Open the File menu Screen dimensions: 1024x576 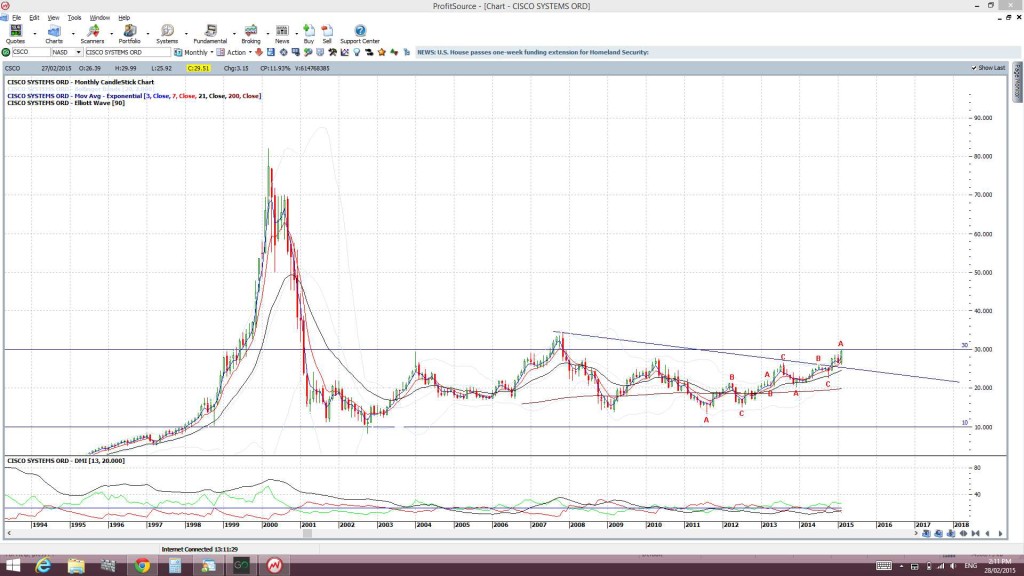click(16, 18)
